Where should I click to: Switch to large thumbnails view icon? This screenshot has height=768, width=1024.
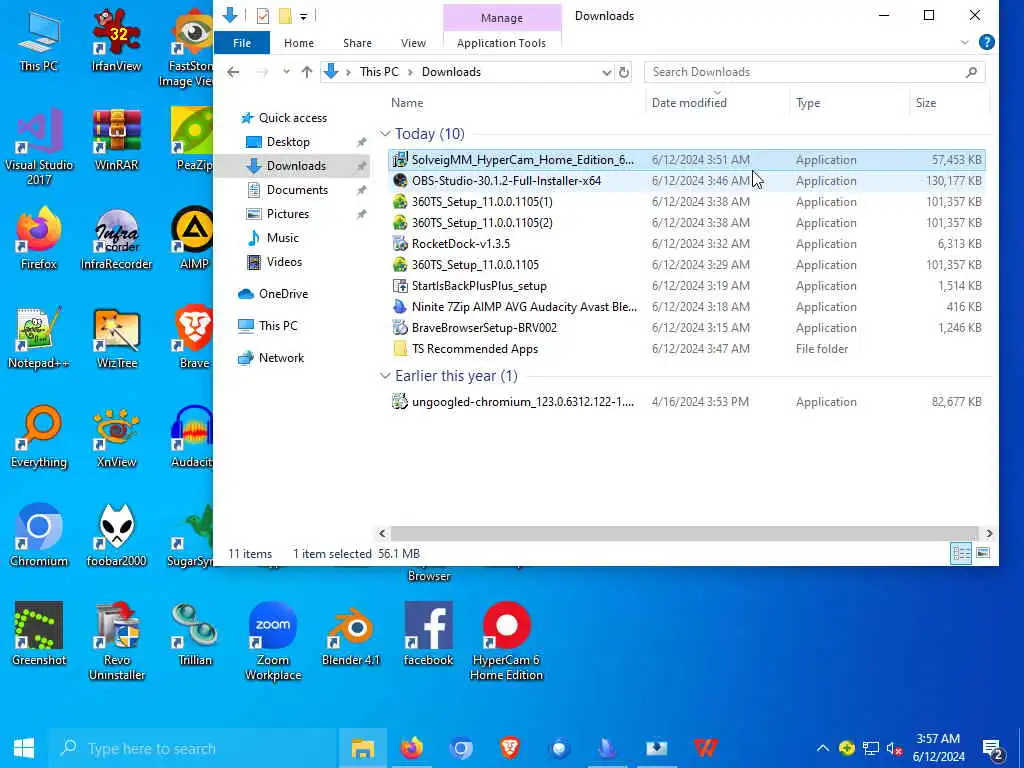(x=983, y=554)
